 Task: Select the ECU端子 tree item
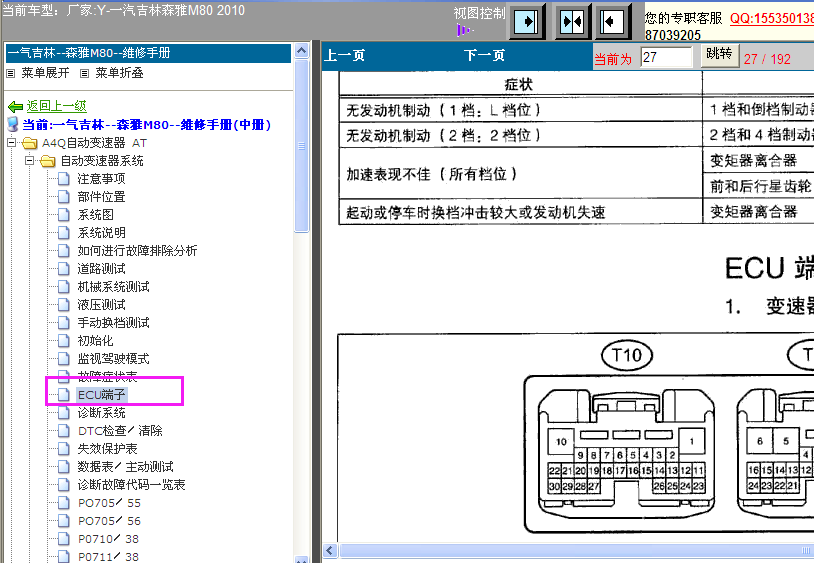coord(102,395)
